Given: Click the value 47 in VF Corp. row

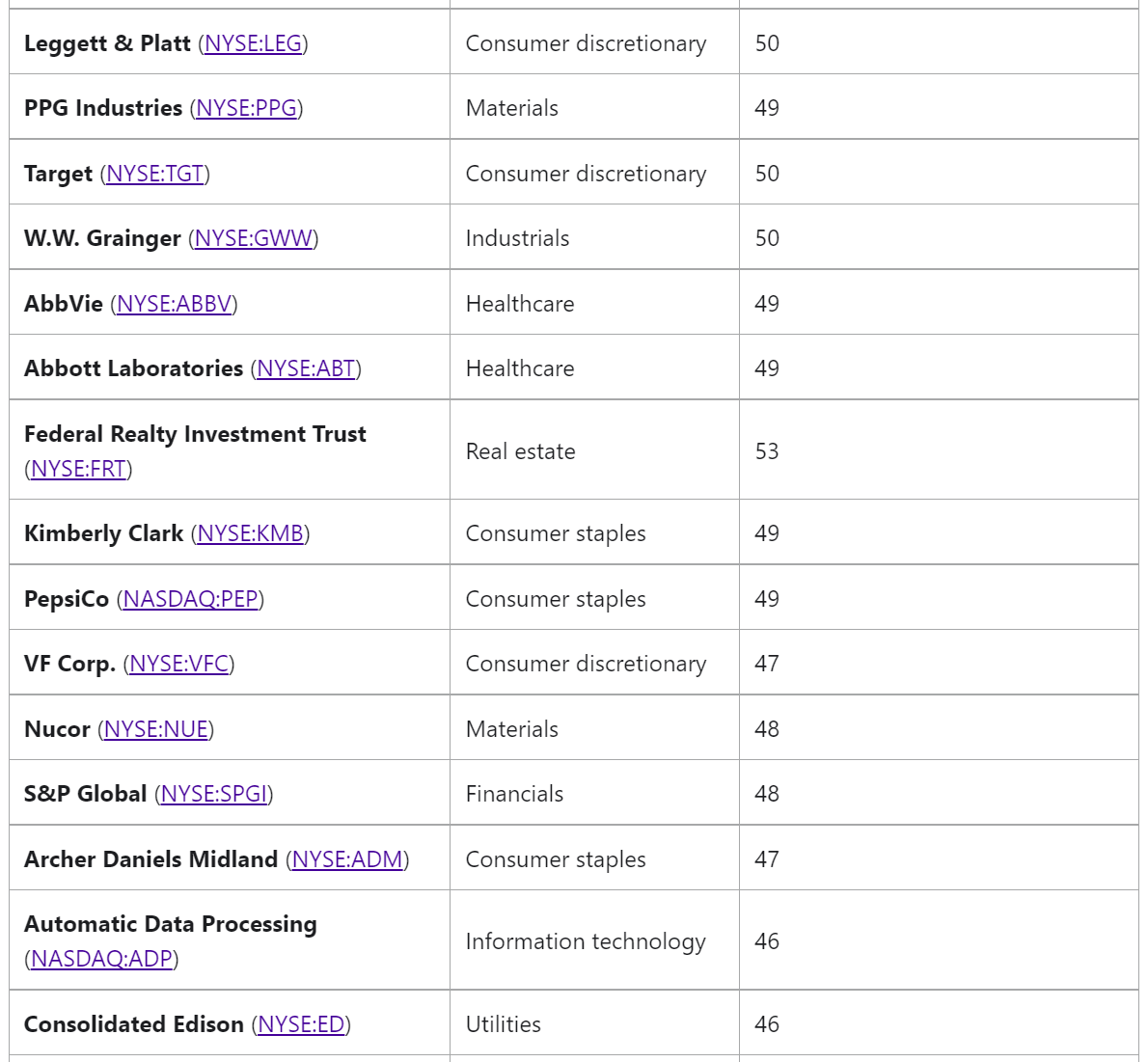Looking at the screenshot, I should pyautogui.click(x=767, y=664).
